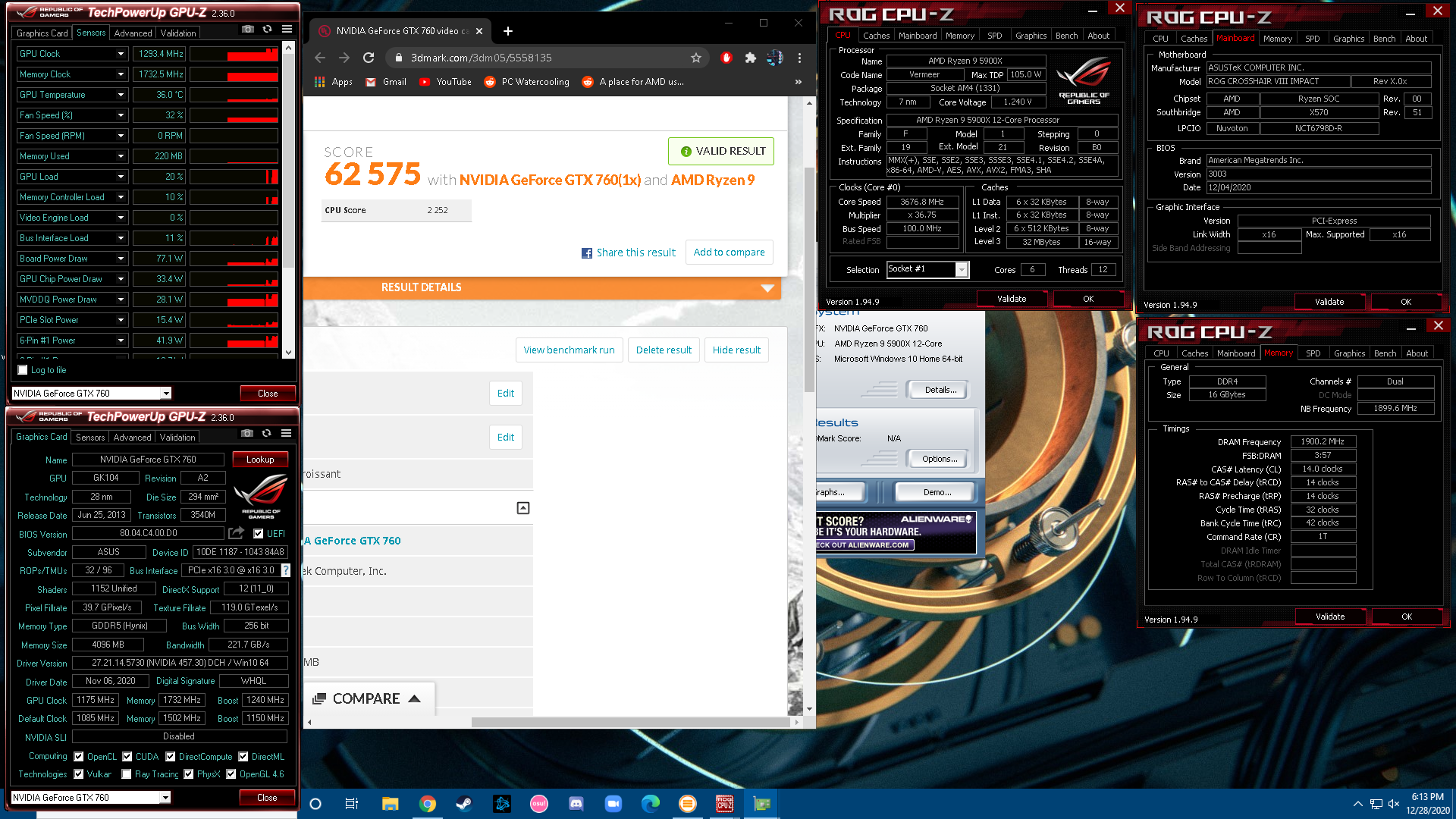Click Chrome page vertical scrollbar thumb
This screenshot has width=1456, height=819.
click(x=809, y=279)
